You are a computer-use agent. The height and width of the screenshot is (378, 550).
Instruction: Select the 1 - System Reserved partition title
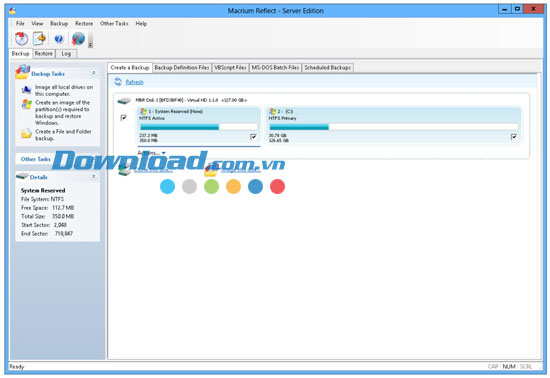[175, 112]
